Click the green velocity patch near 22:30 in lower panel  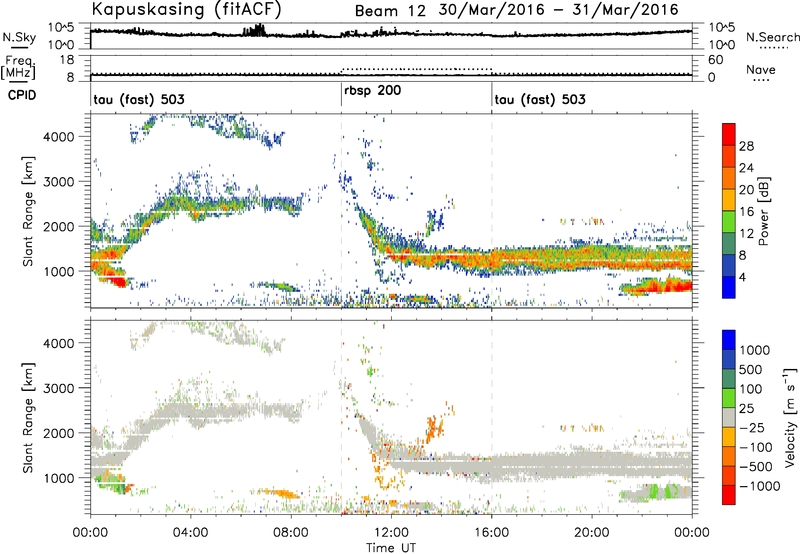pos(655,492)
